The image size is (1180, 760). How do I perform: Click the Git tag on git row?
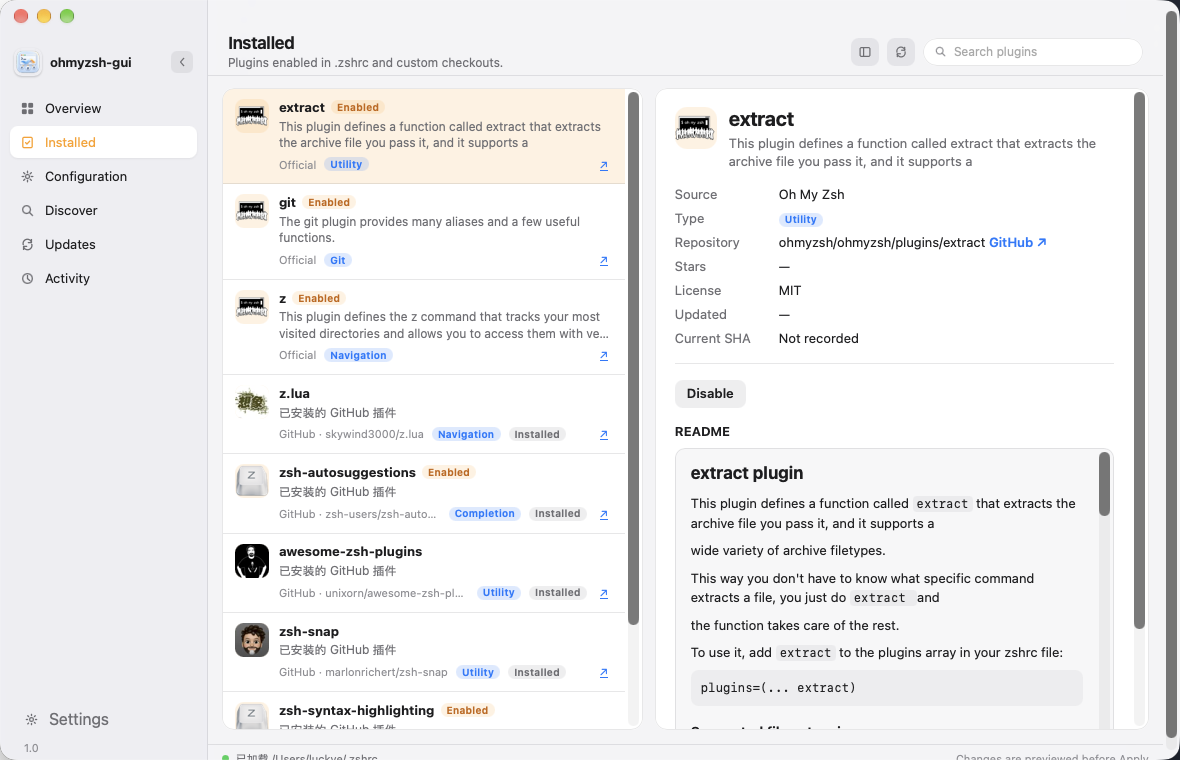pyautogui.click(x=338, y=260)
